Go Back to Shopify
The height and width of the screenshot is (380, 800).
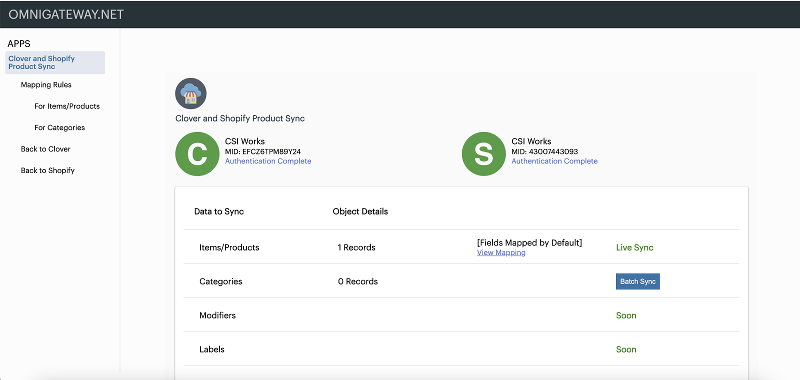tap(47, 170)
